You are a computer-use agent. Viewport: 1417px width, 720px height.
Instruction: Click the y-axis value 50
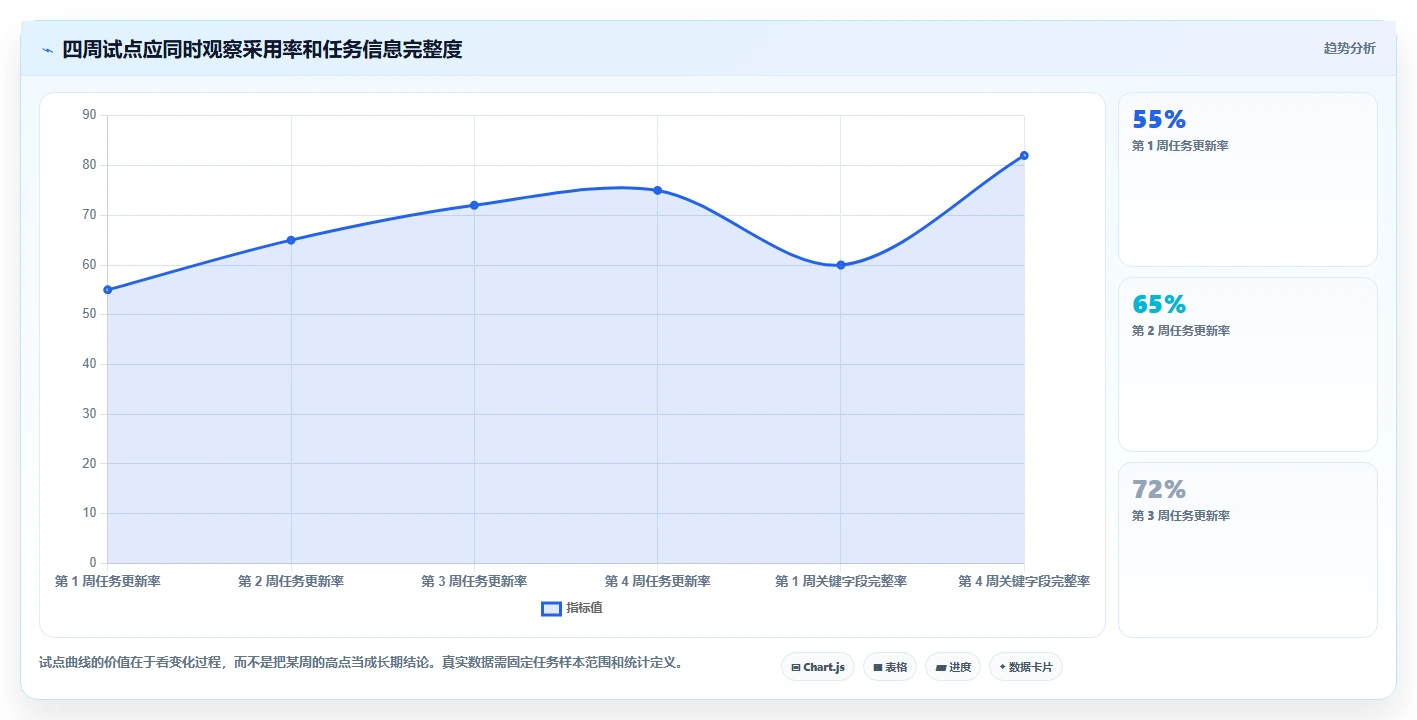pos(89,314)
